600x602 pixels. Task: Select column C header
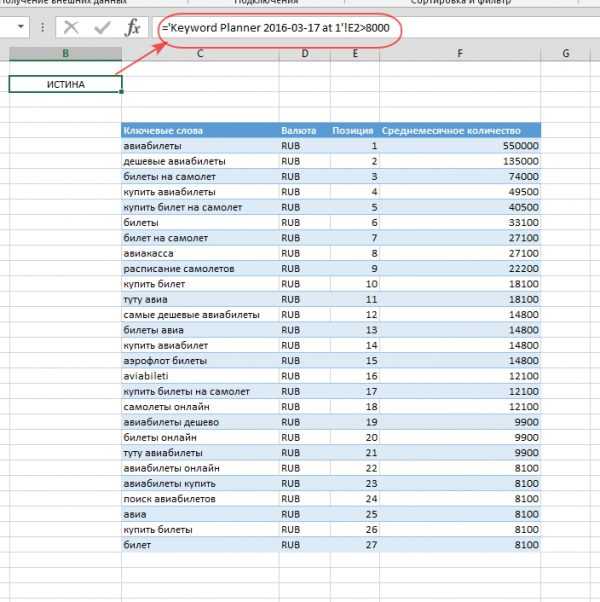[200, 53]
